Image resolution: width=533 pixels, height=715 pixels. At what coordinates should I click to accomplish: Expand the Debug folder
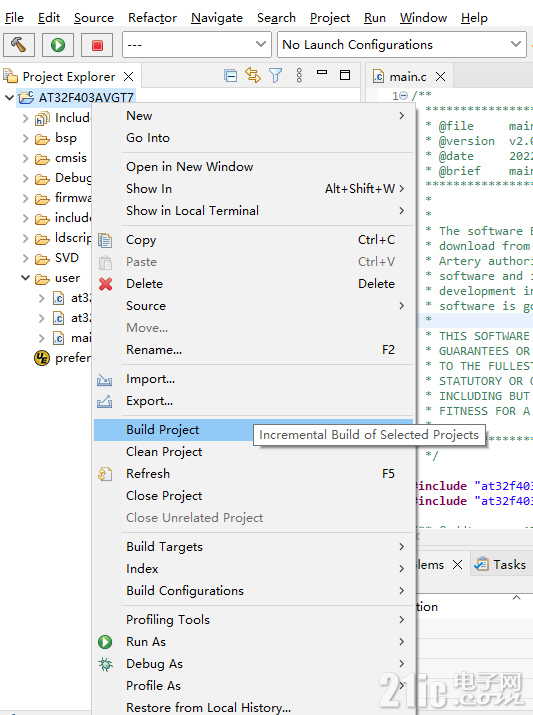click(x=26, y=179)
